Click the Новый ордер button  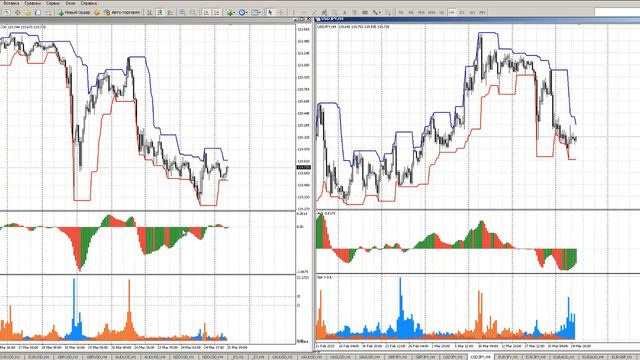point(74,13)
